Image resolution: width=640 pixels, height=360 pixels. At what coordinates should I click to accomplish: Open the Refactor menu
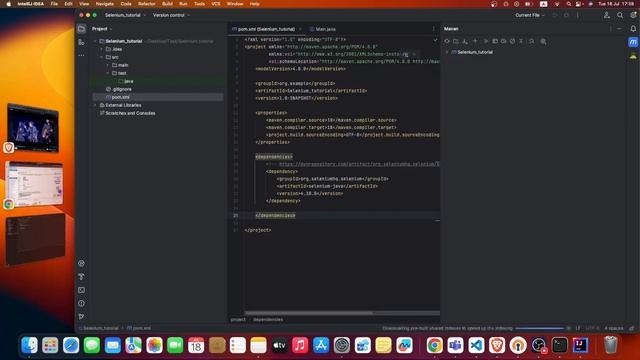click(147, 4)
